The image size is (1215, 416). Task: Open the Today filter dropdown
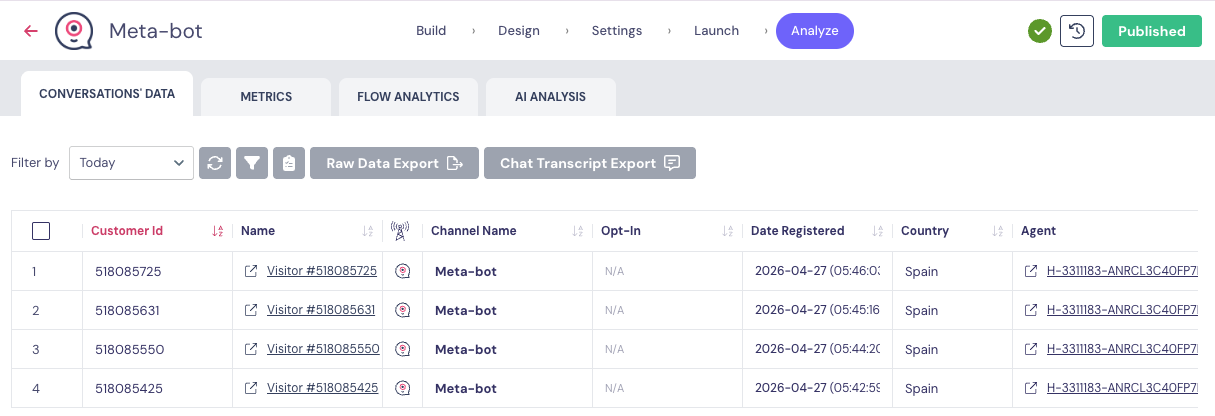(x=131, y=163)
